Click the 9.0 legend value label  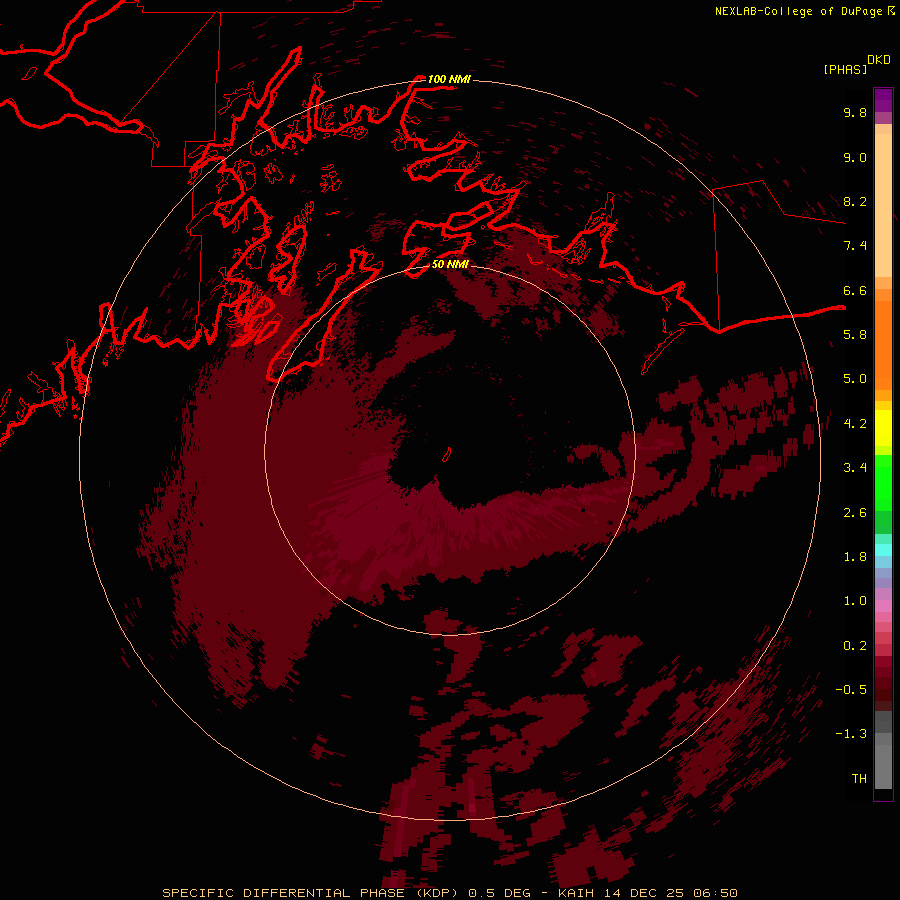pyautogui.click(x=855, y=157)
